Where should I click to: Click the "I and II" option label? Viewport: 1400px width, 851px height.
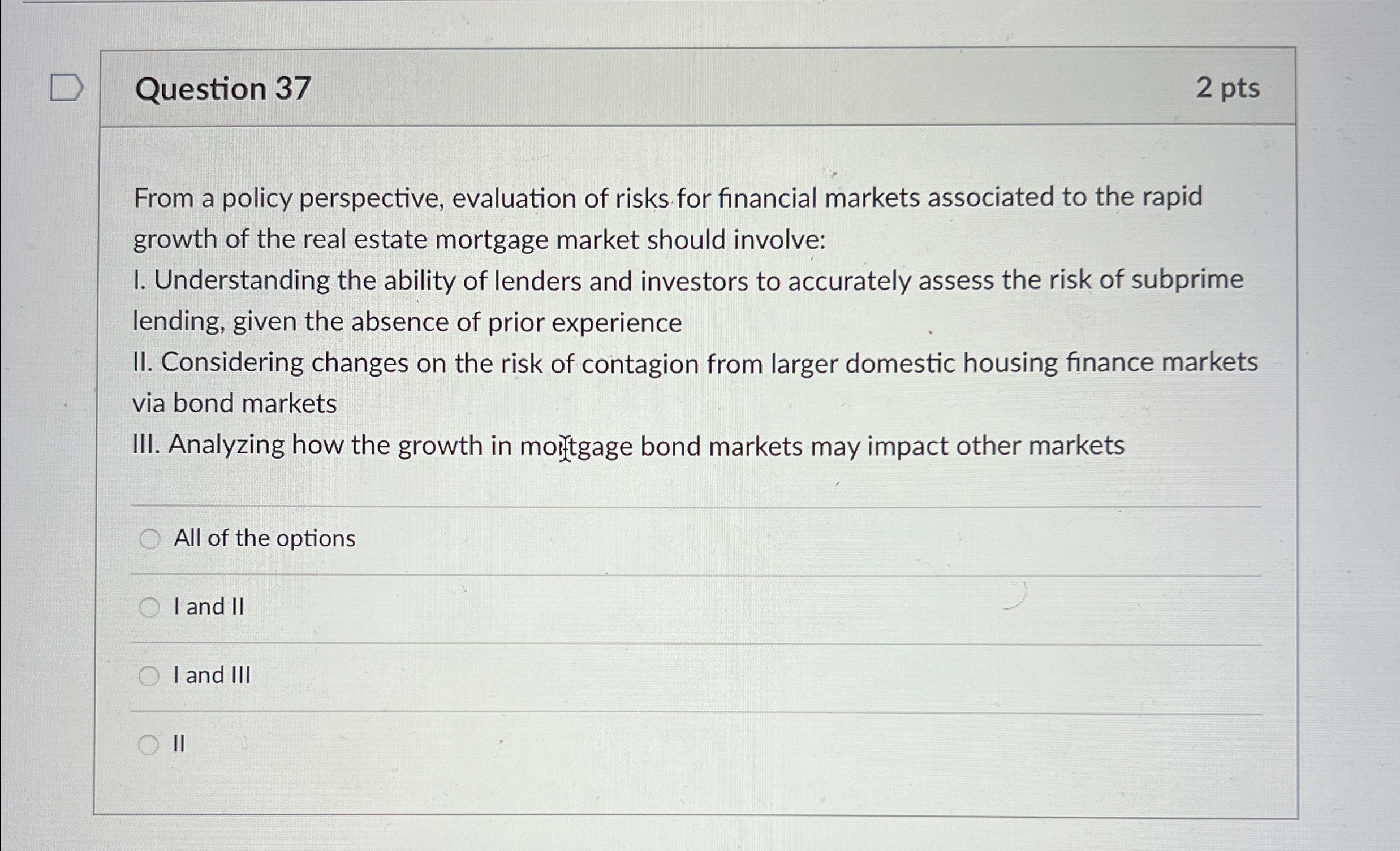click(x=208, y=607)
